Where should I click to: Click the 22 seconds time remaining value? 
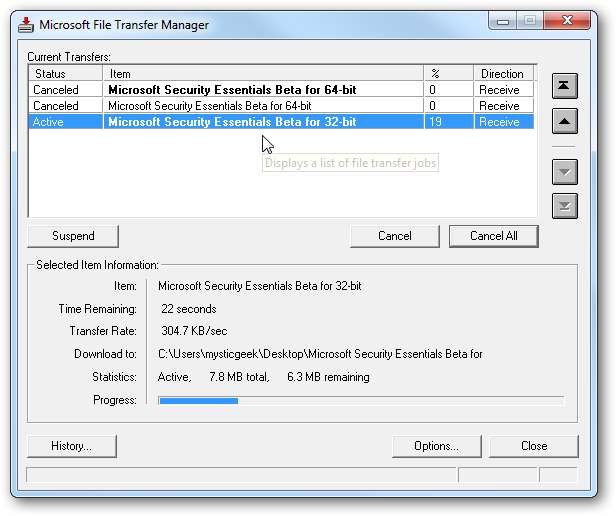point(189,309)
